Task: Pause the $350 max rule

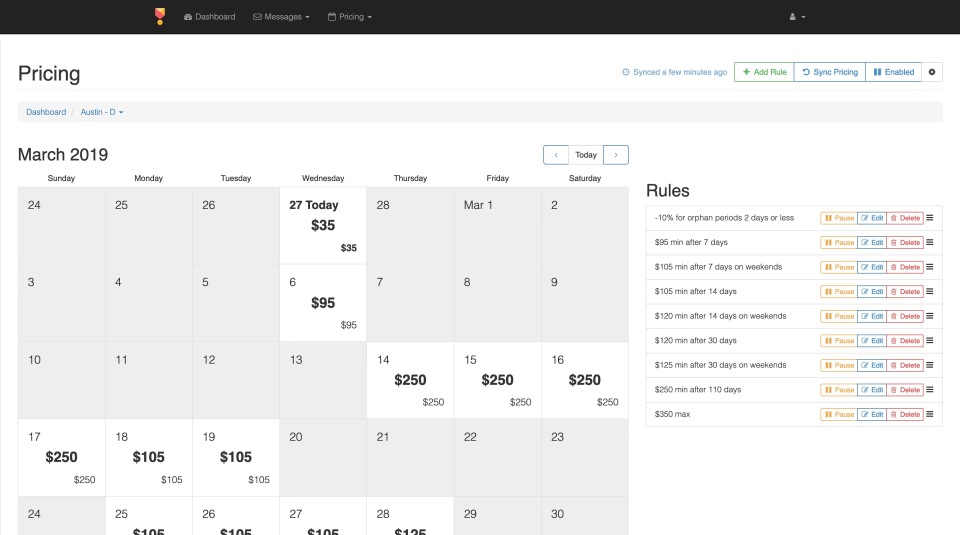Action: [839, 414]
